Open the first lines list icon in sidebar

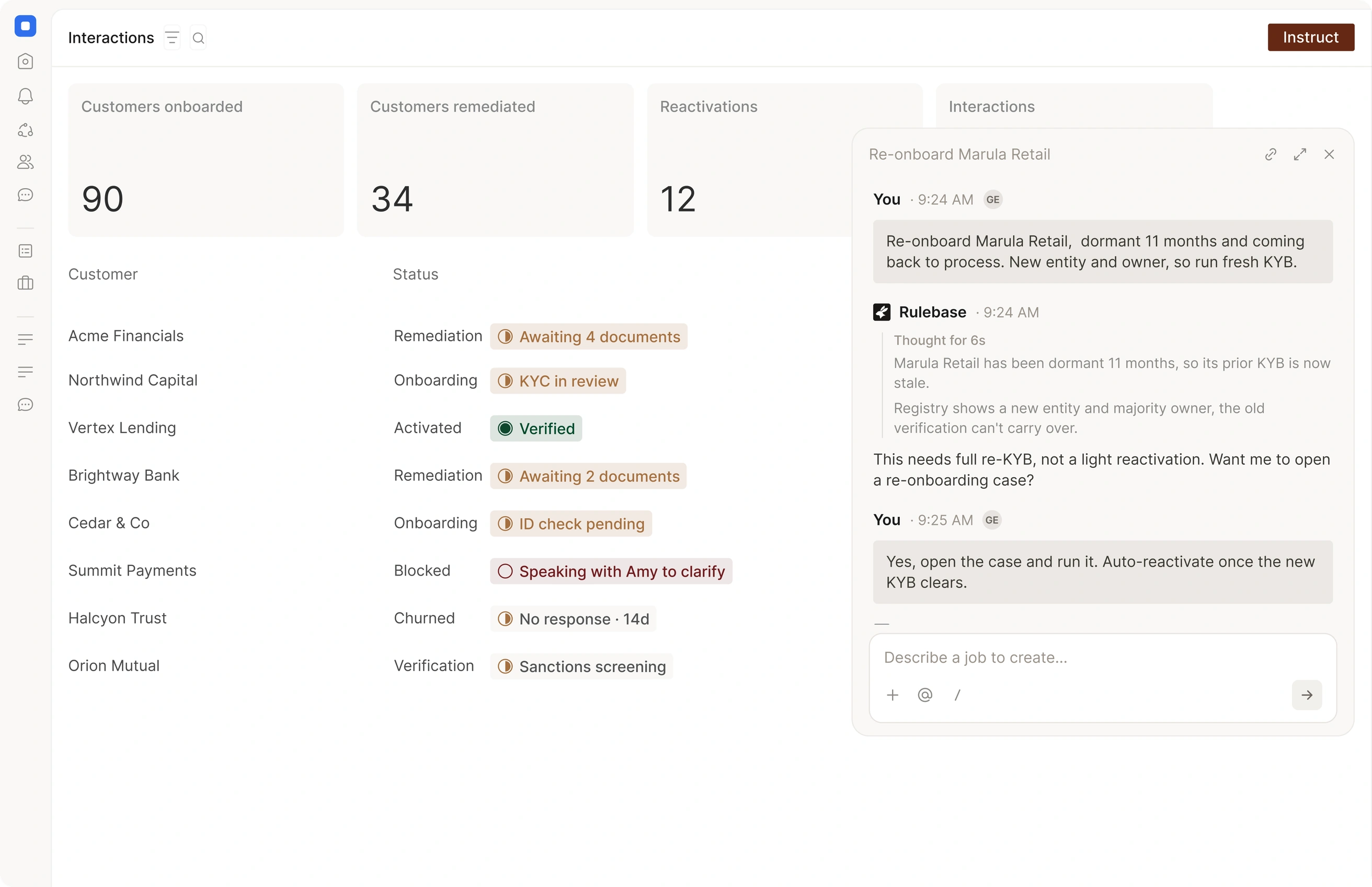pyautogui.click(x=25, y=339)
